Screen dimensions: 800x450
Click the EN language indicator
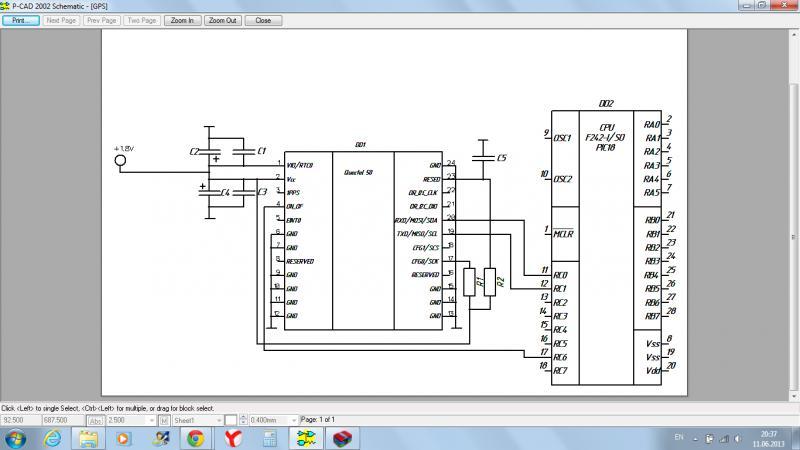tap(680, 438)
